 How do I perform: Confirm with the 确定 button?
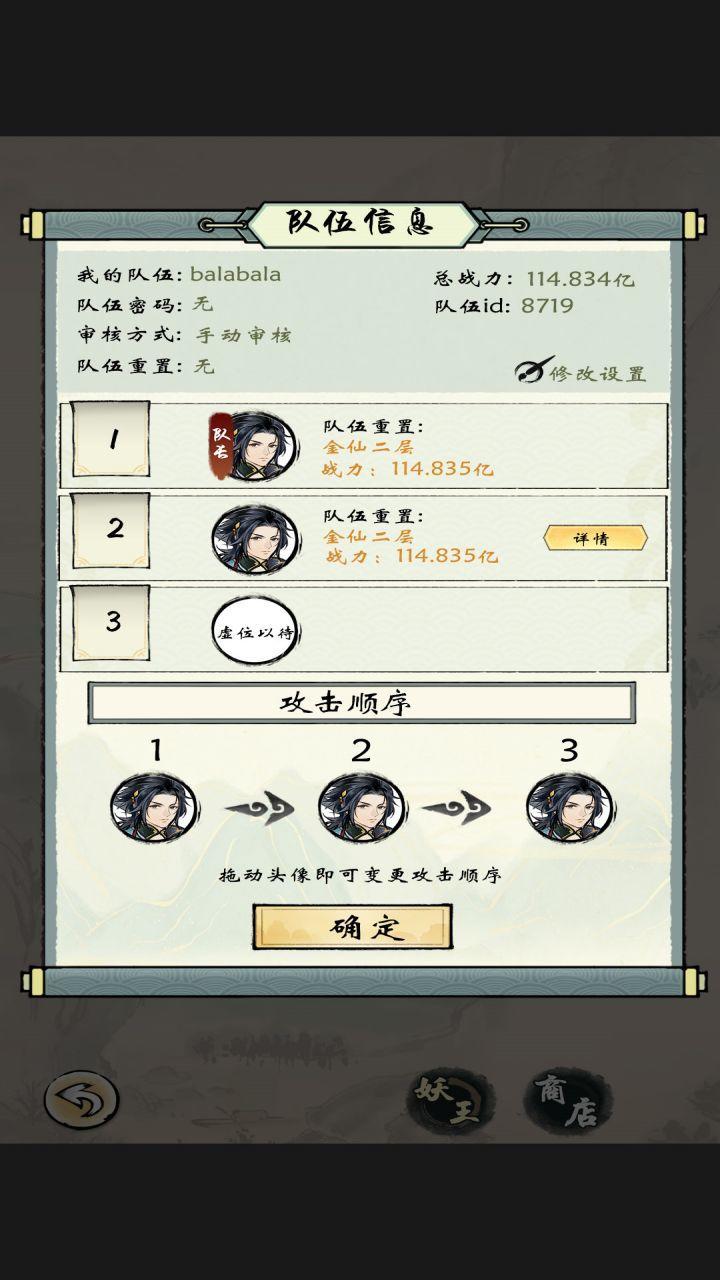352,927
